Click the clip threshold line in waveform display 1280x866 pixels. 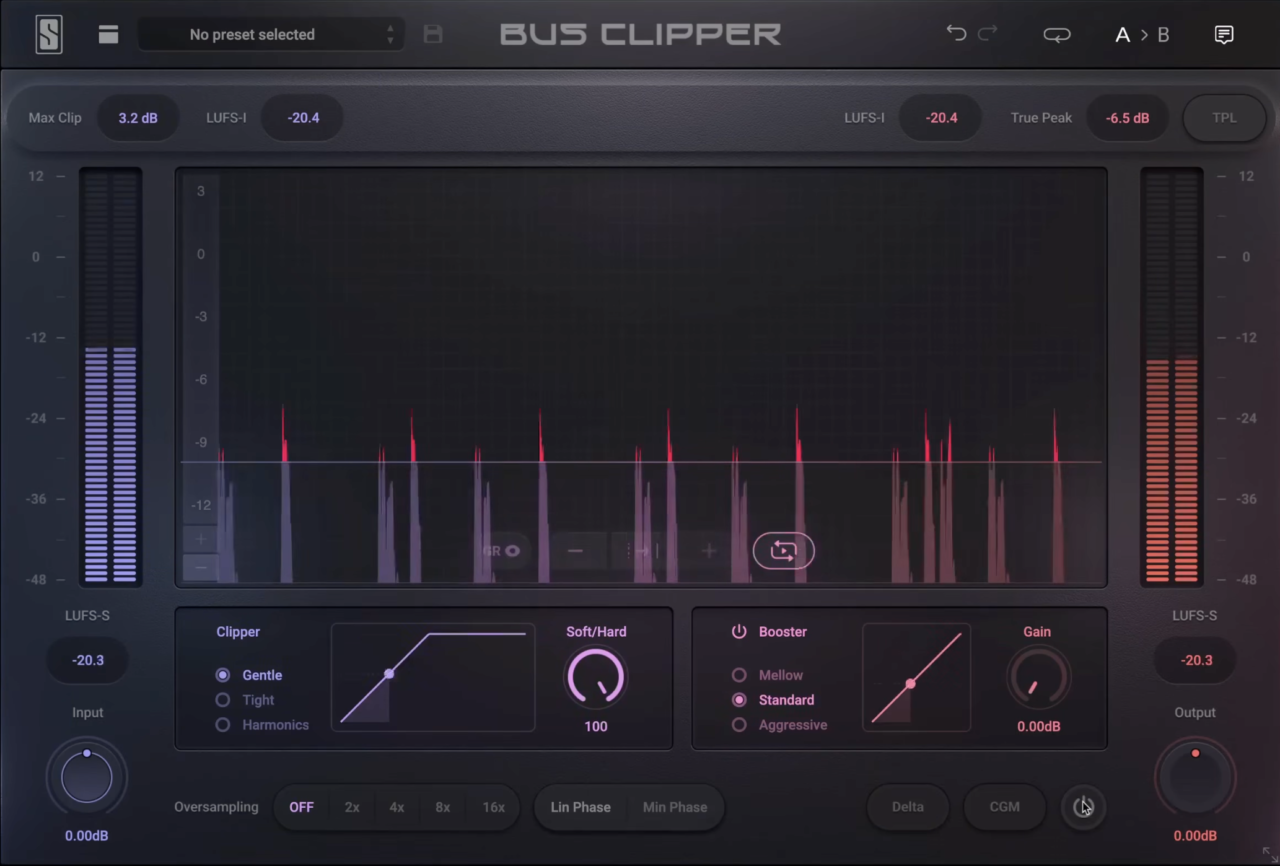tap(640, 462)
